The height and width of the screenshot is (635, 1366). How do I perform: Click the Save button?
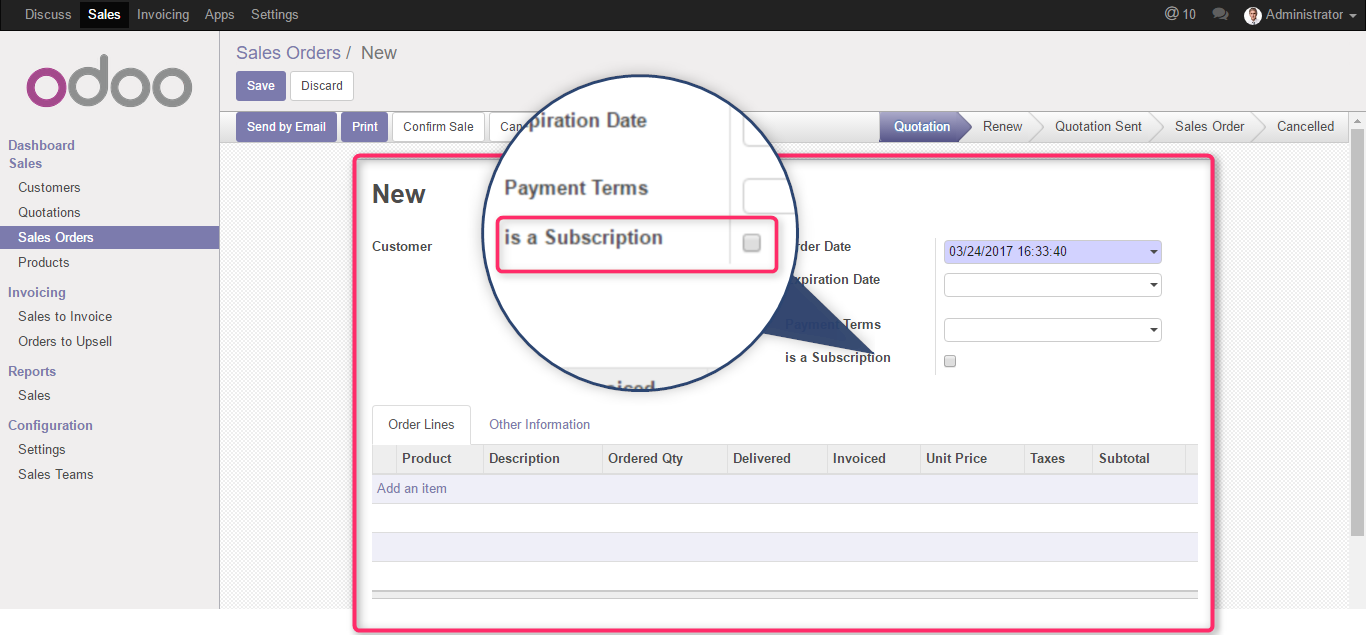pos(261,86)
